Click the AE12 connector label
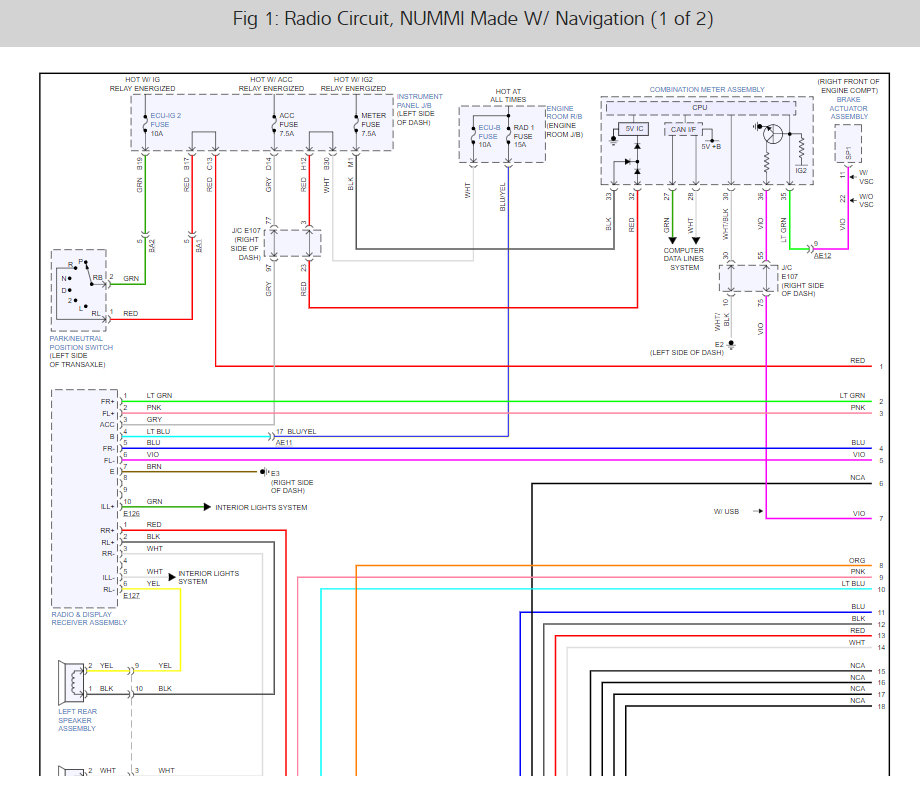920x804 pixels. click(822, 256)
